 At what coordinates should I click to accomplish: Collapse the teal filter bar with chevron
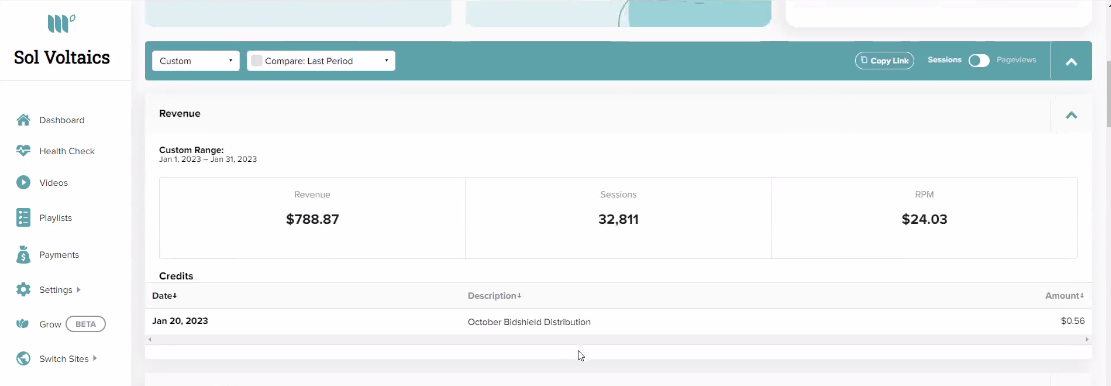click(x=1071, y=62)
